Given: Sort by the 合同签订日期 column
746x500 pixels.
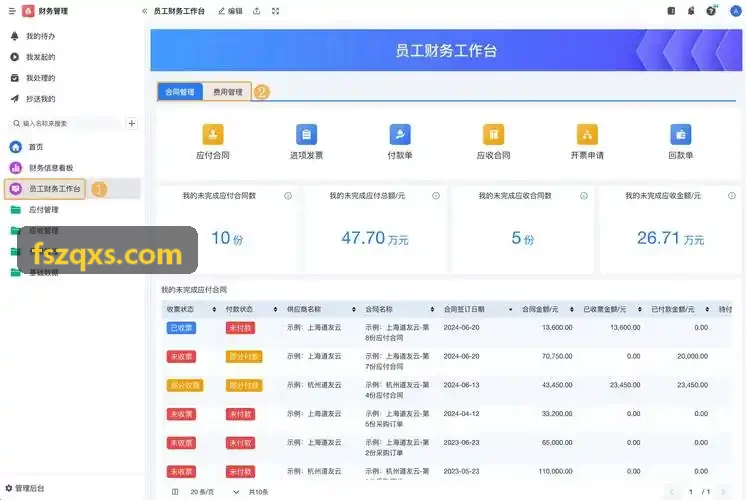Looking at the screenshot, I should [510, 309].
